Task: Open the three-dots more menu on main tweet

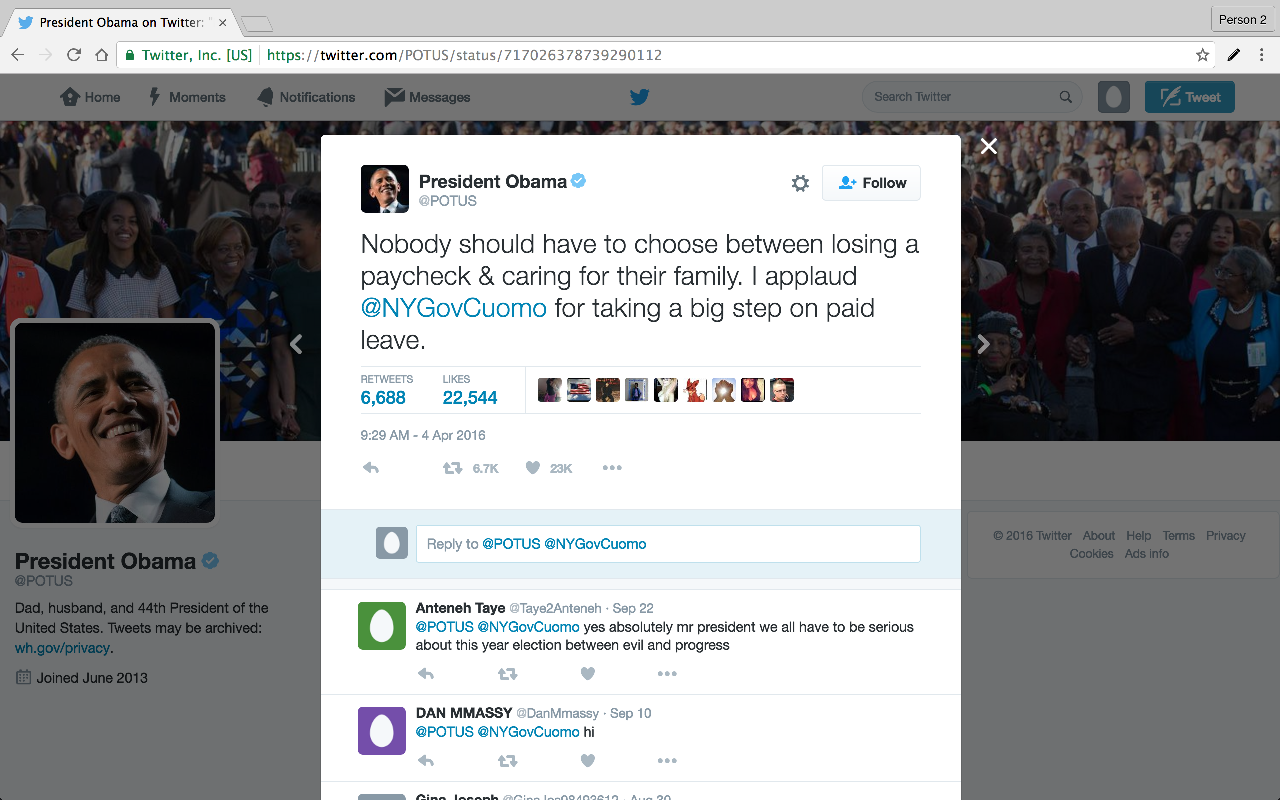Action: [x=612, y=468]
